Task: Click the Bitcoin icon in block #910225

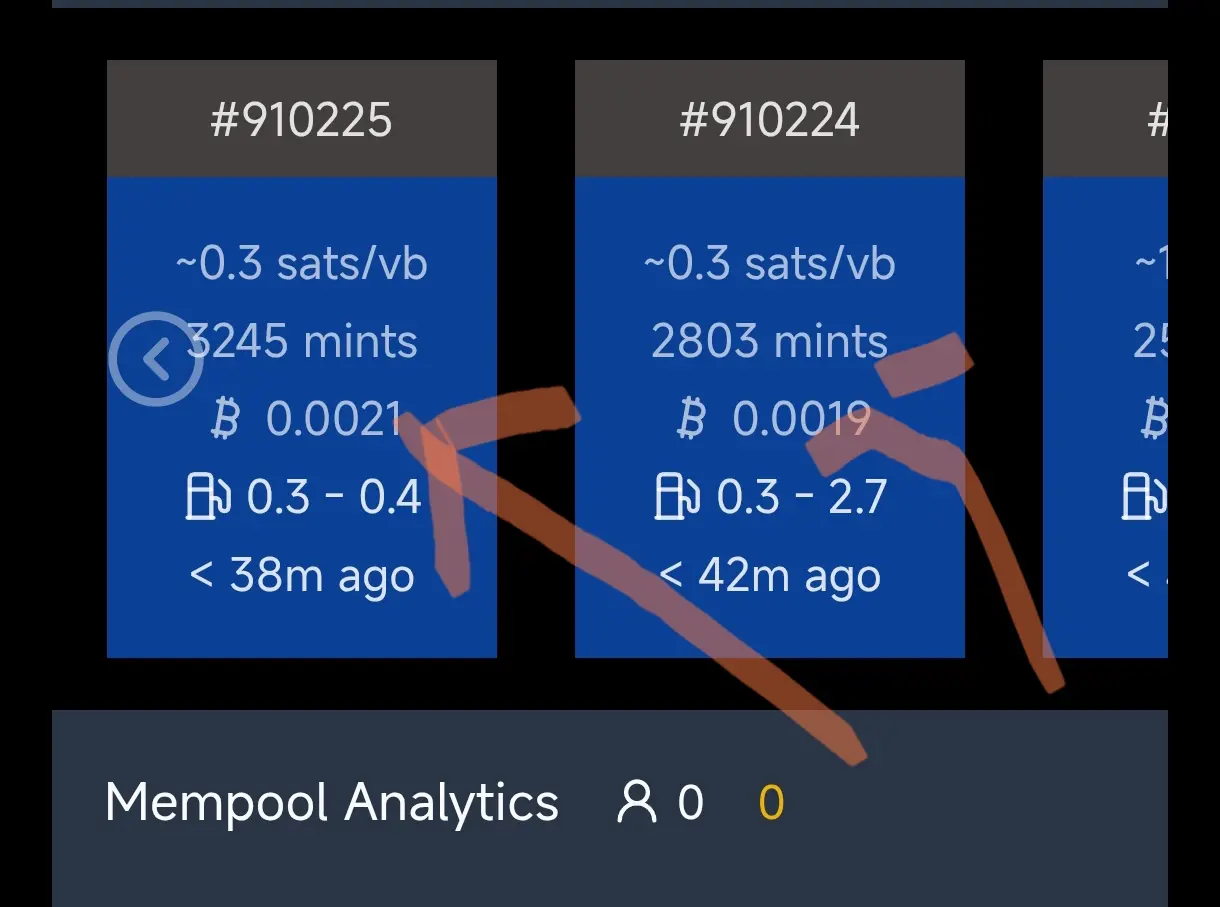Action: pyautogui.click(x=227, y=419)
